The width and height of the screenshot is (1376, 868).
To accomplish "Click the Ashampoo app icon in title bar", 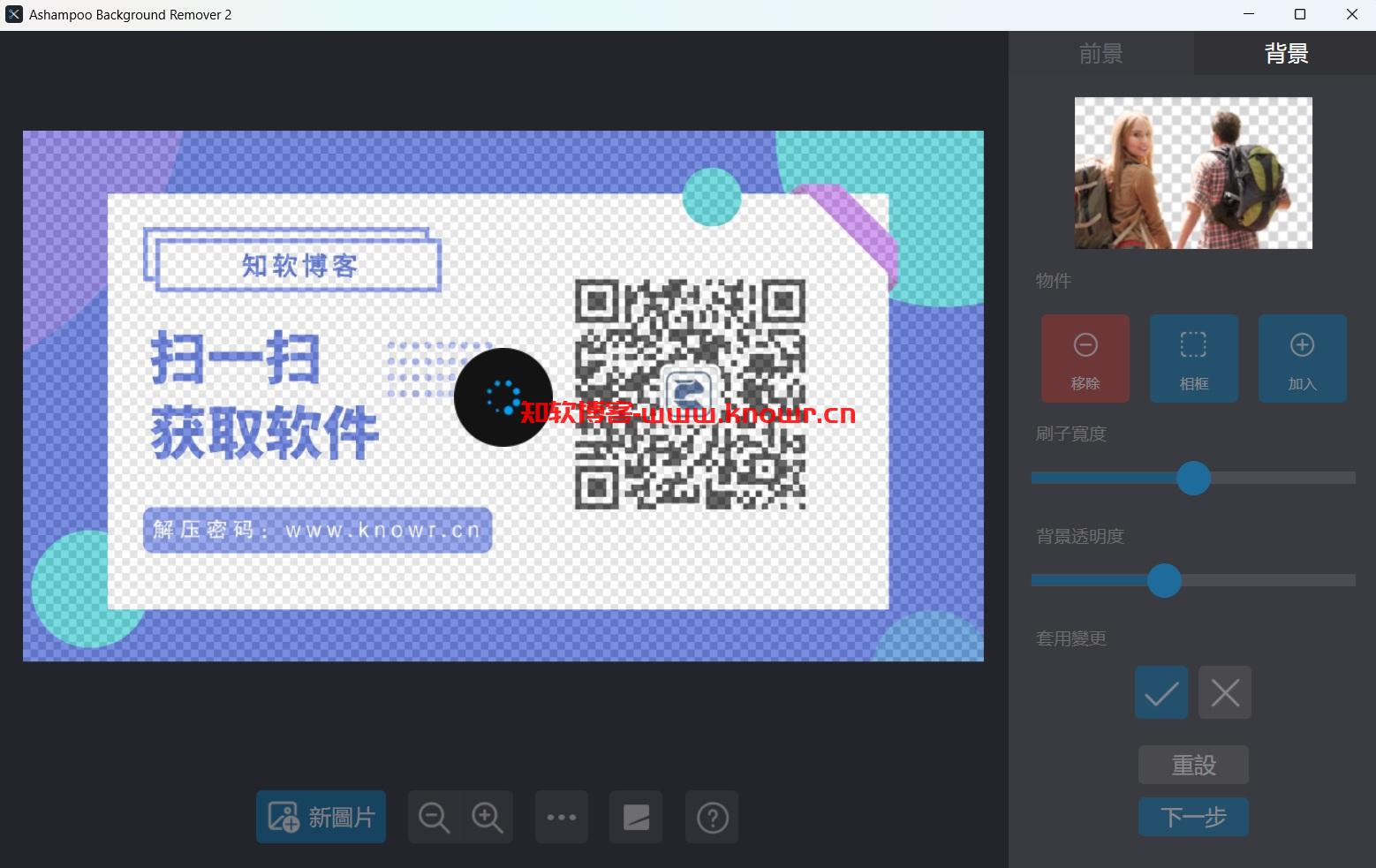I will 14,14.
